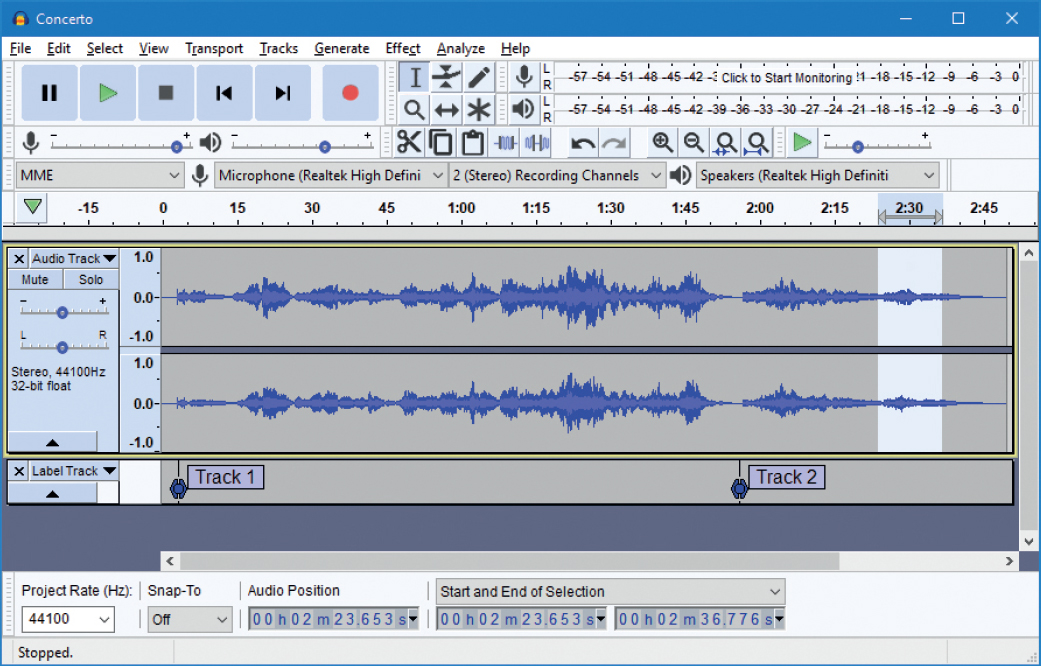
Task: Open the Effect menu
Action: click(402, 48)
